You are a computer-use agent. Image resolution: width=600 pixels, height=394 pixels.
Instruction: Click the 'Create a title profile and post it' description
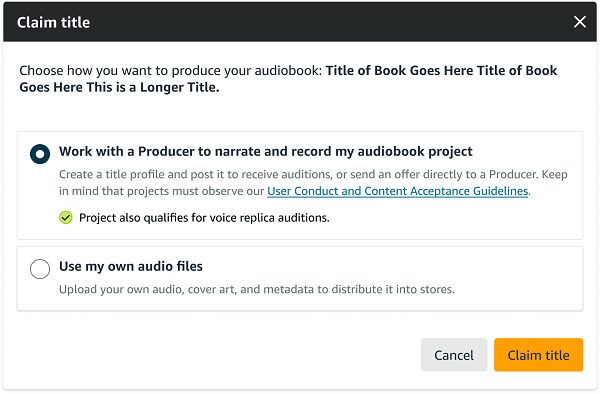click(x=313, y=182)
